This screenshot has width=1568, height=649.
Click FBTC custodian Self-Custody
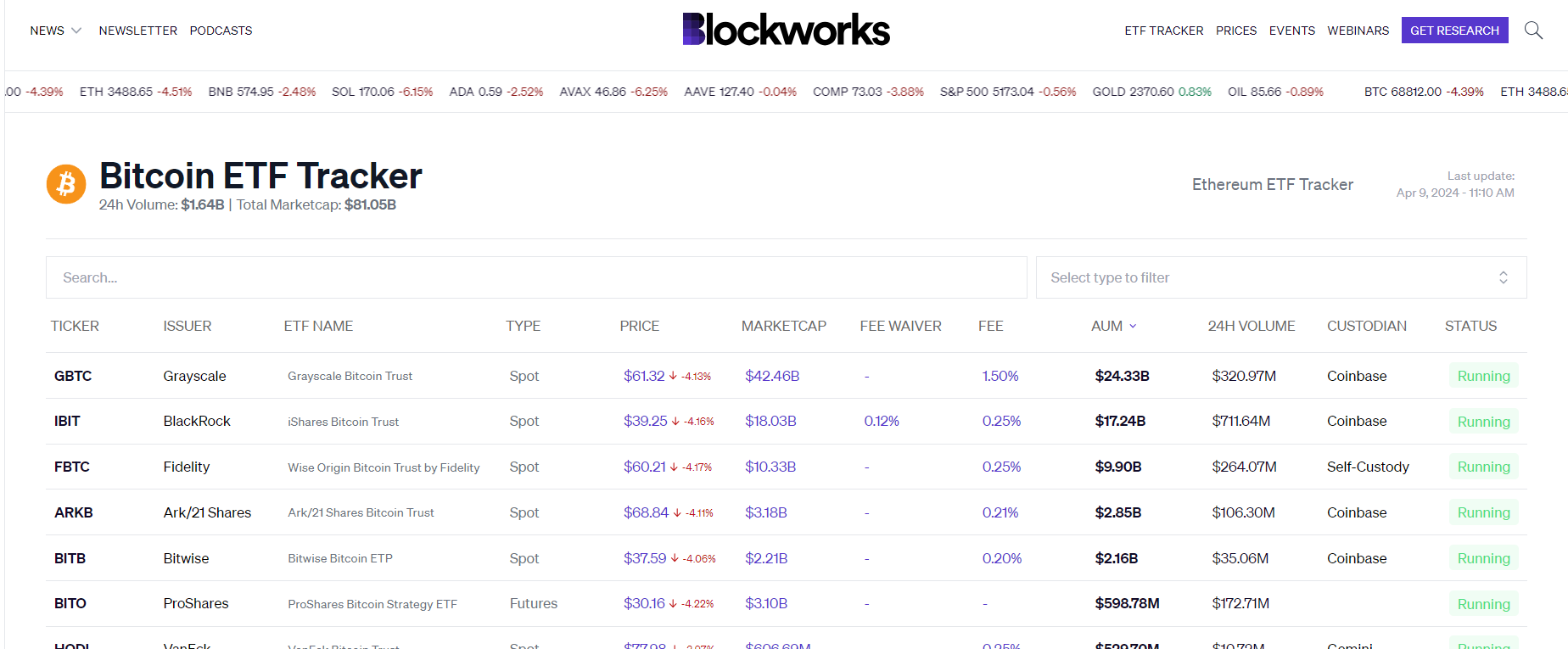pyautogui.click(x=1368, y=467)
